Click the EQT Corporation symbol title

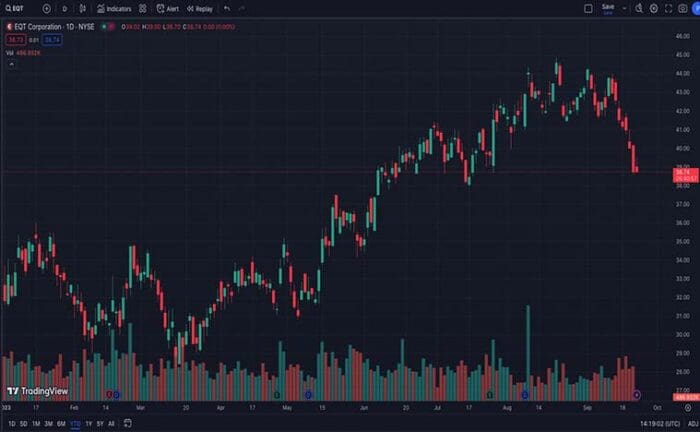(x=54, y=27)
